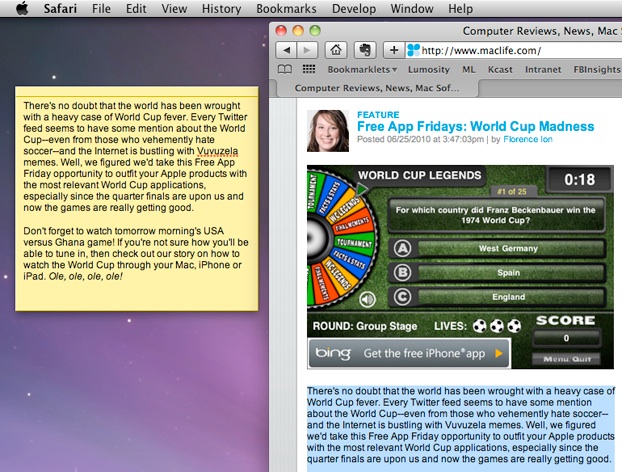Choose answer C circle in quiz

tap(403, 297)
